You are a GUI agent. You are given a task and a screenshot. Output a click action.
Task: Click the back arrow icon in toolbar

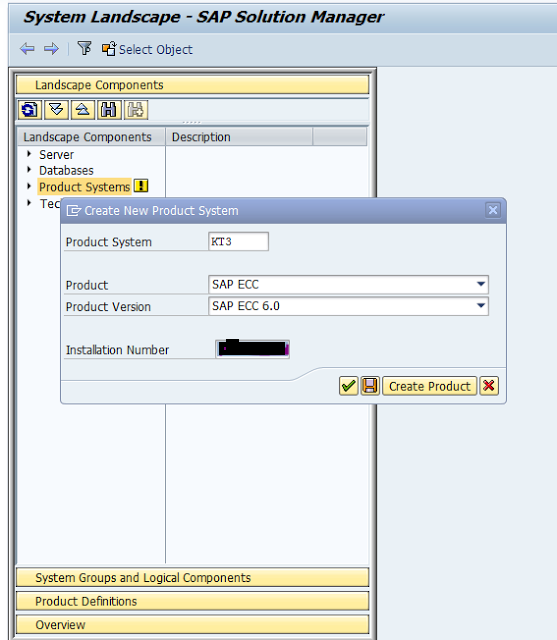[x=27, y=49]
